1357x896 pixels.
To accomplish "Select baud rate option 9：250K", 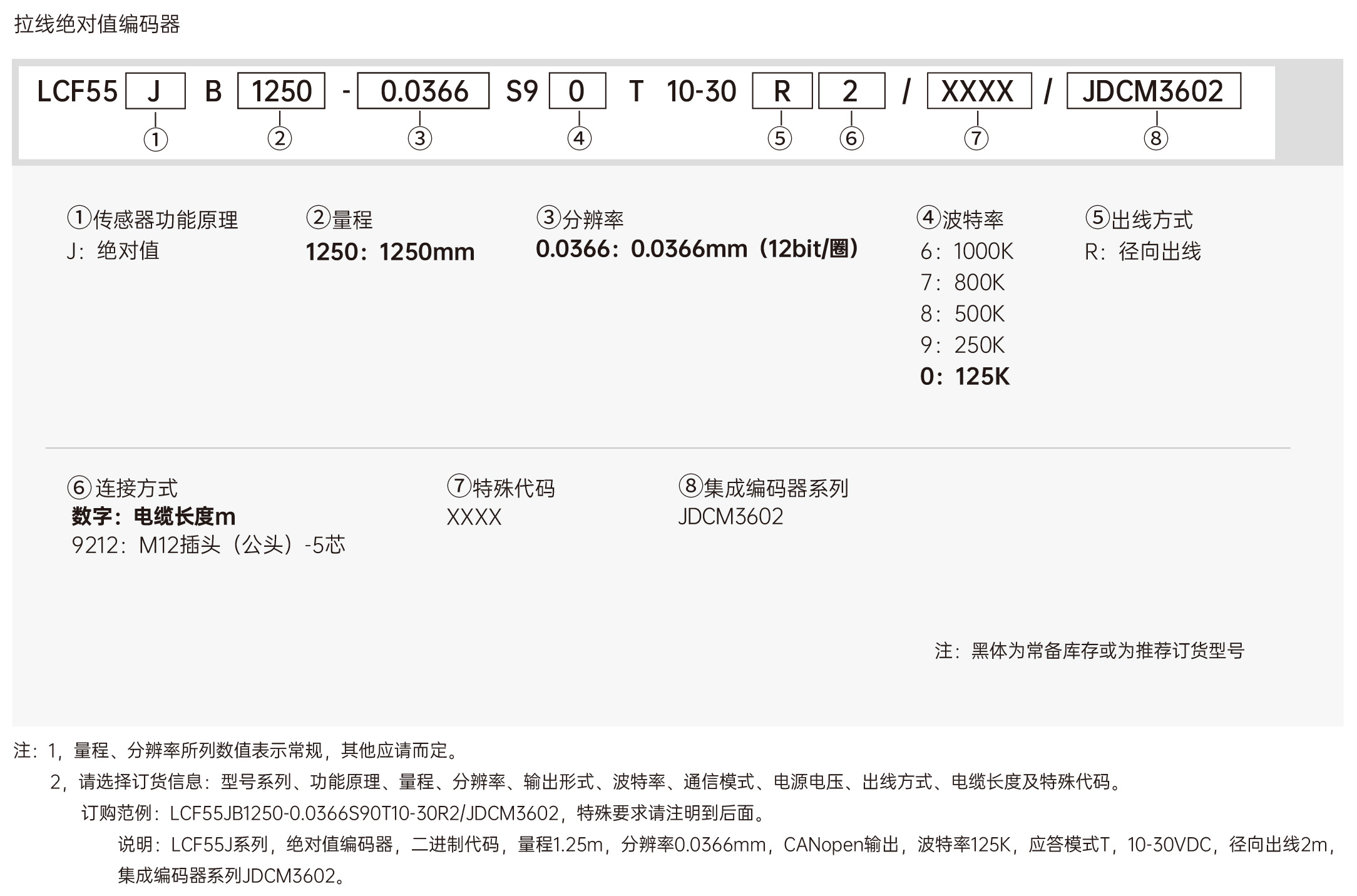I will (962, 345).
